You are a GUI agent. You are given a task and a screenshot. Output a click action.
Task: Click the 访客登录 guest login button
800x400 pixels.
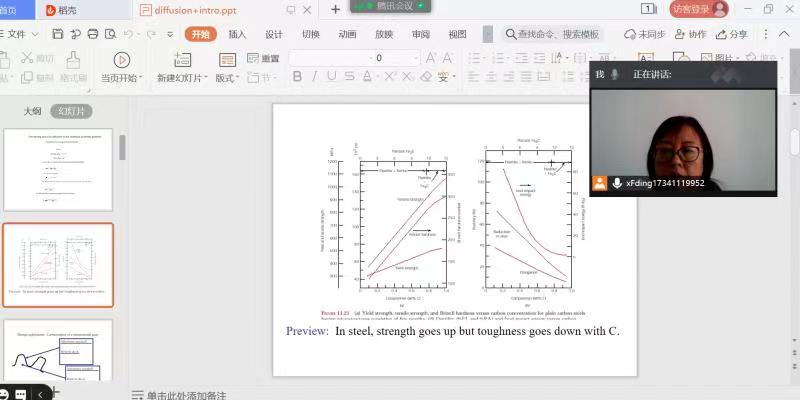699,9
